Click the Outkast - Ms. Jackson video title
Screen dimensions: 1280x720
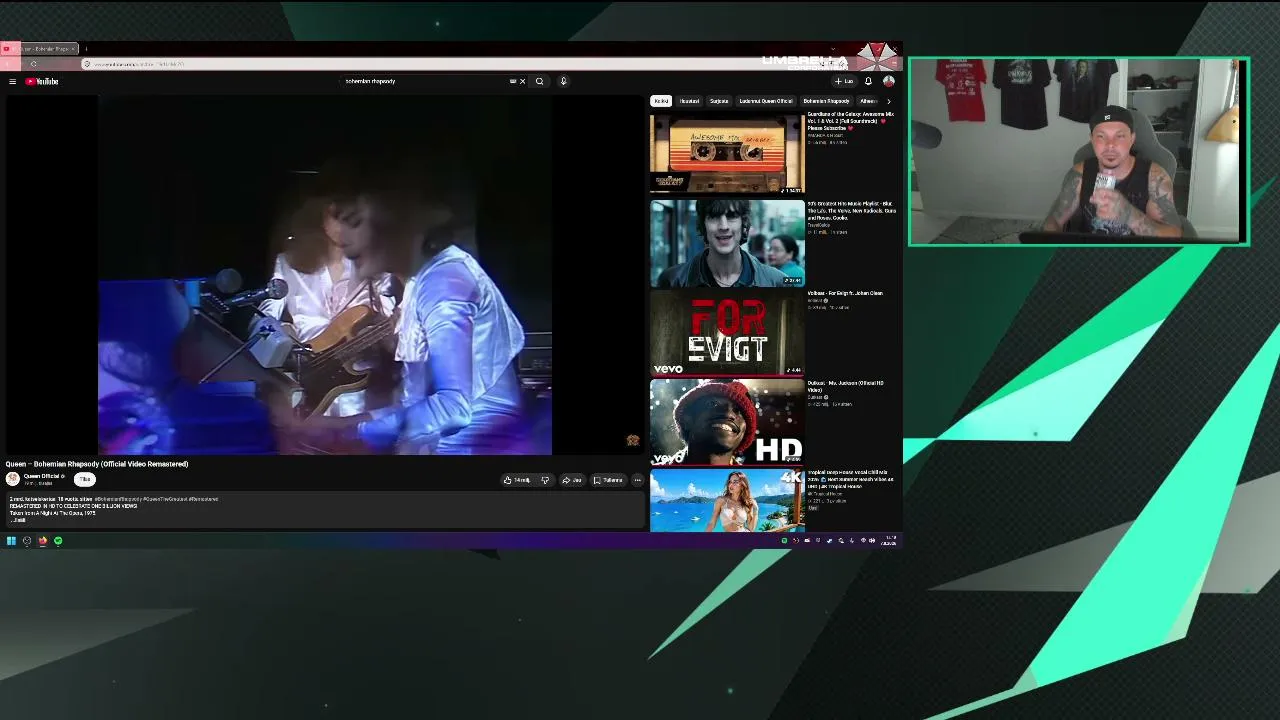pos(845,386)
